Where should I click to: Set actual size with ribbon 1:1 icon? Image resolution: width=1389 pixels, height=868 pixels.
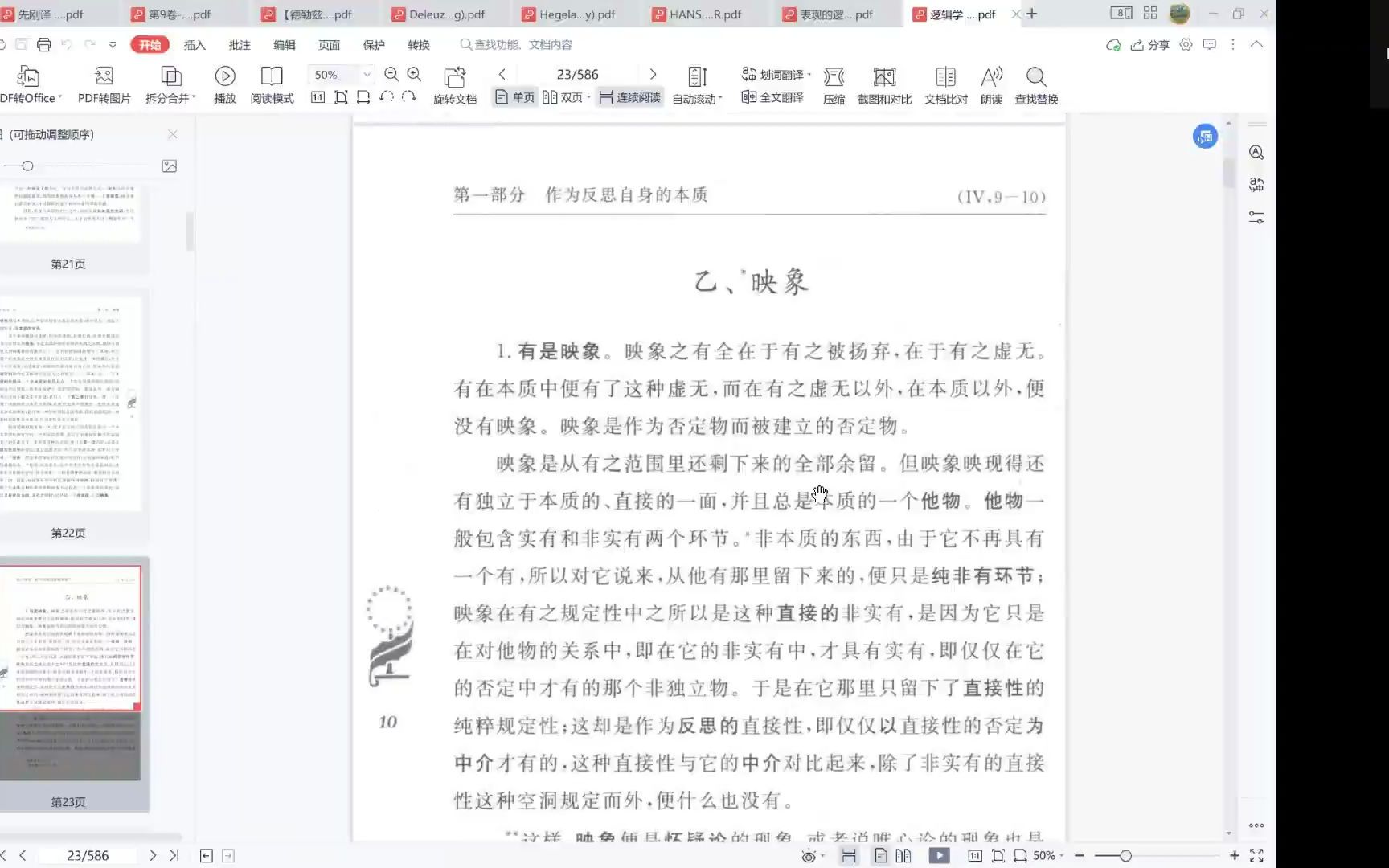pyautogui.click(x=318, y=97)
